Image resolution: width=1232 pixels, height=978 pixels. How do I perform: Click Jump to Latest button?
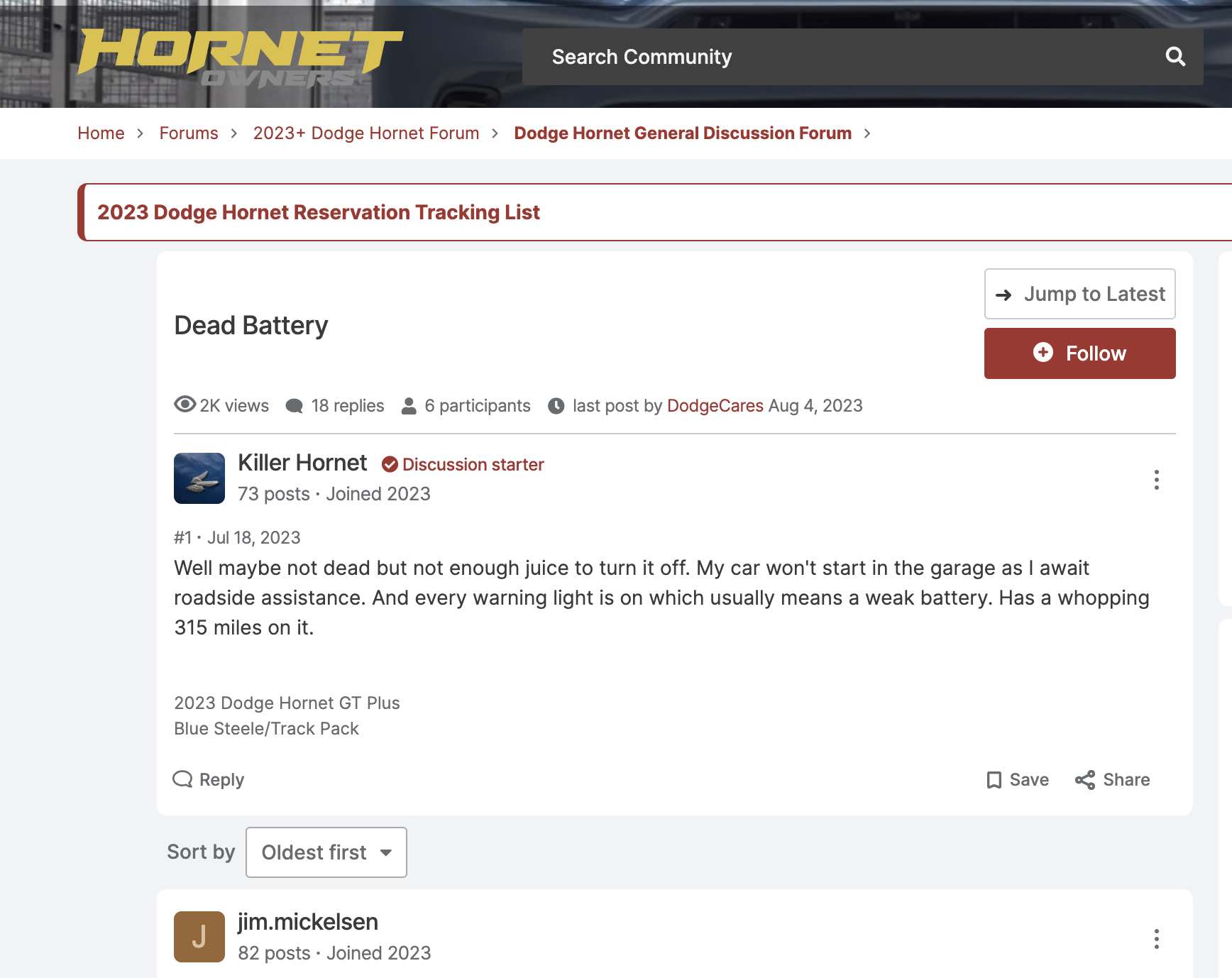(1079, 294)
